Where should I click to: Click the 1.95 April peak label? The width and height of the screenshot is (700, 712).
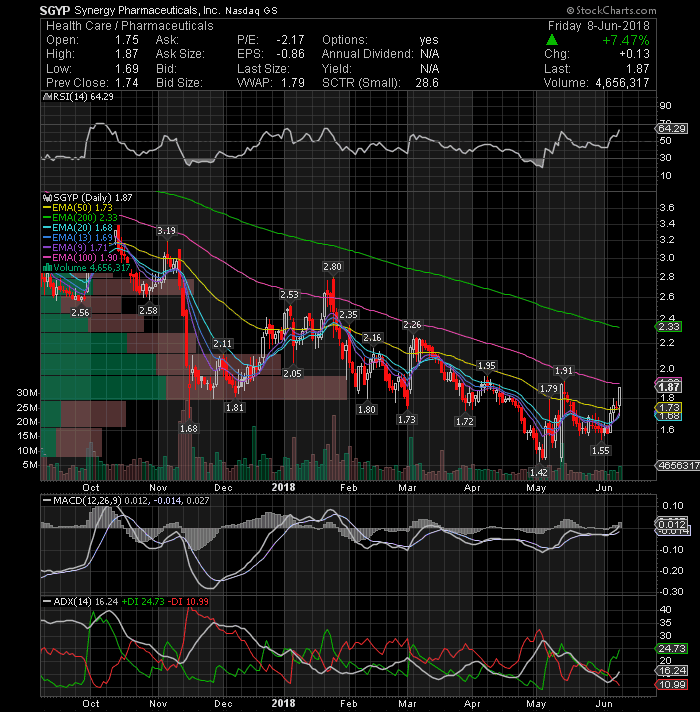click(x=487, y=366)
